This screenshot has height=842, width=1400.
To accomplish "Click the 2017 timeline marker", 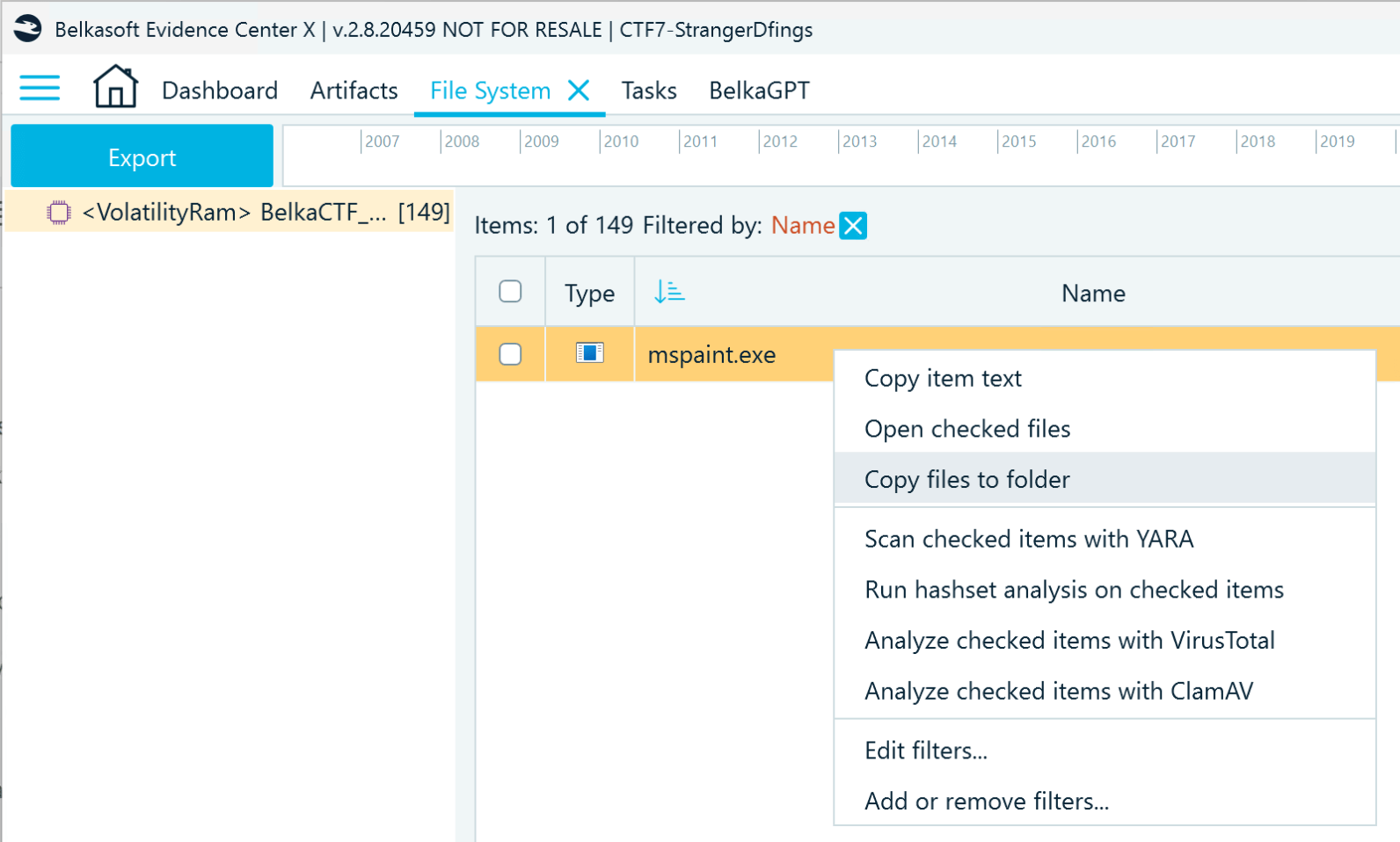I will tap(1178, 142).
